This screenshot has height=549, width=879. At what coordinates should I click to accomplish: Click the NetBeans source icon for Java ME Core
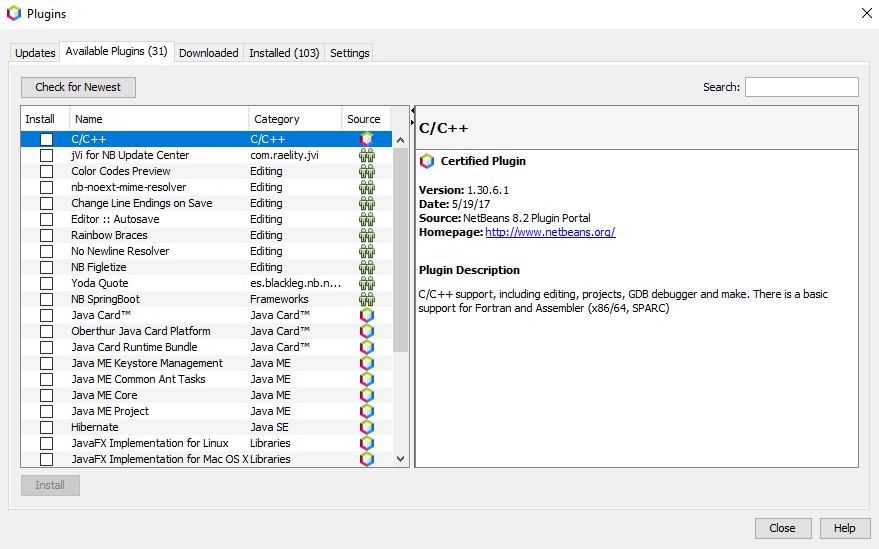click(367, 395)
